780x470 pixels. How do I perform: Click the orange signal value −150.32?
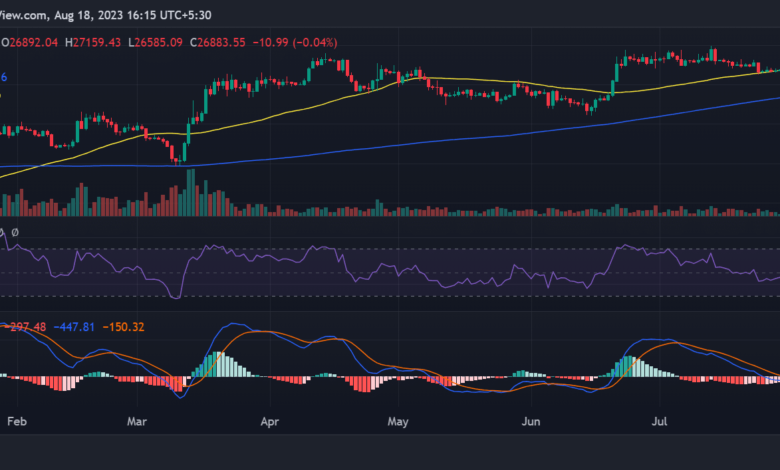pyautogui.click(x=124, y=327)
